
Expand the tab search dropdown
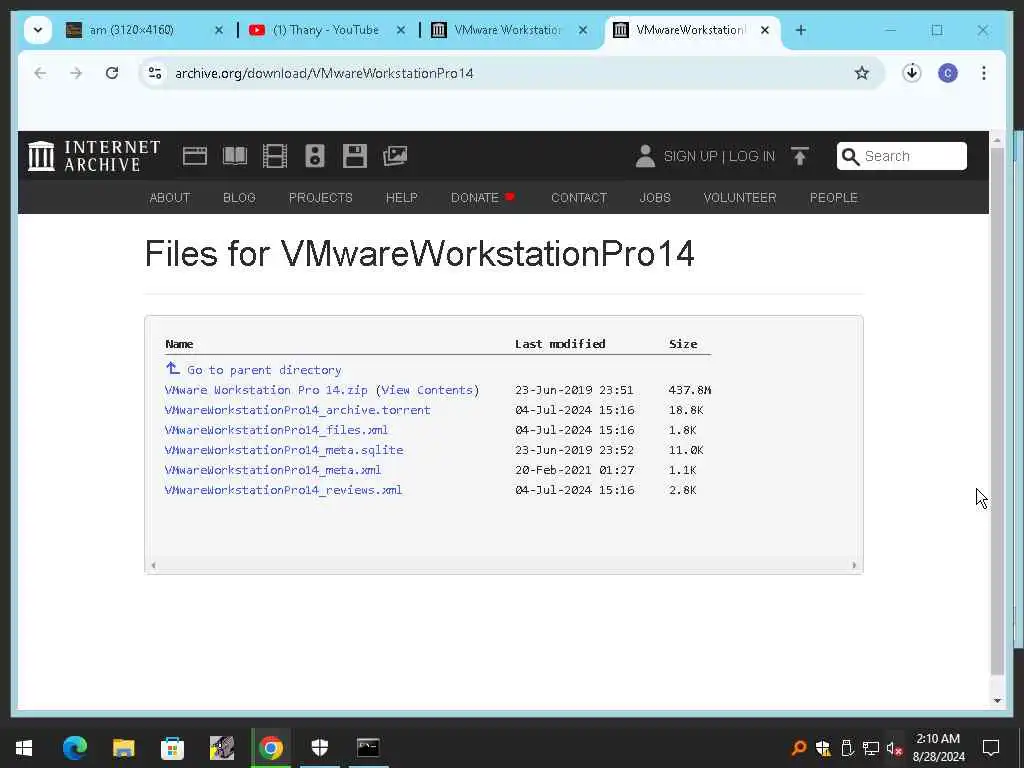coord(37,30)
